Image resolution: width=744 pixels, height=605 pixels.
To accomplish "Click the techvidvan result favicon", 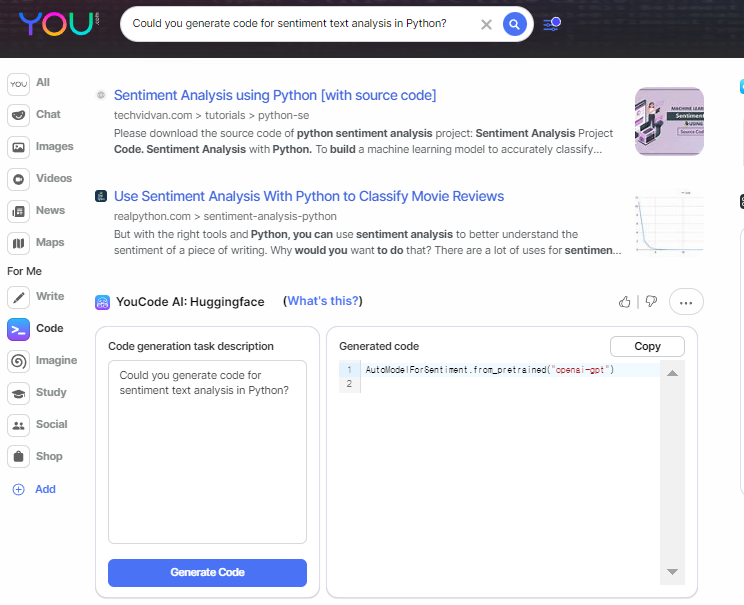I will click(101, 95).
